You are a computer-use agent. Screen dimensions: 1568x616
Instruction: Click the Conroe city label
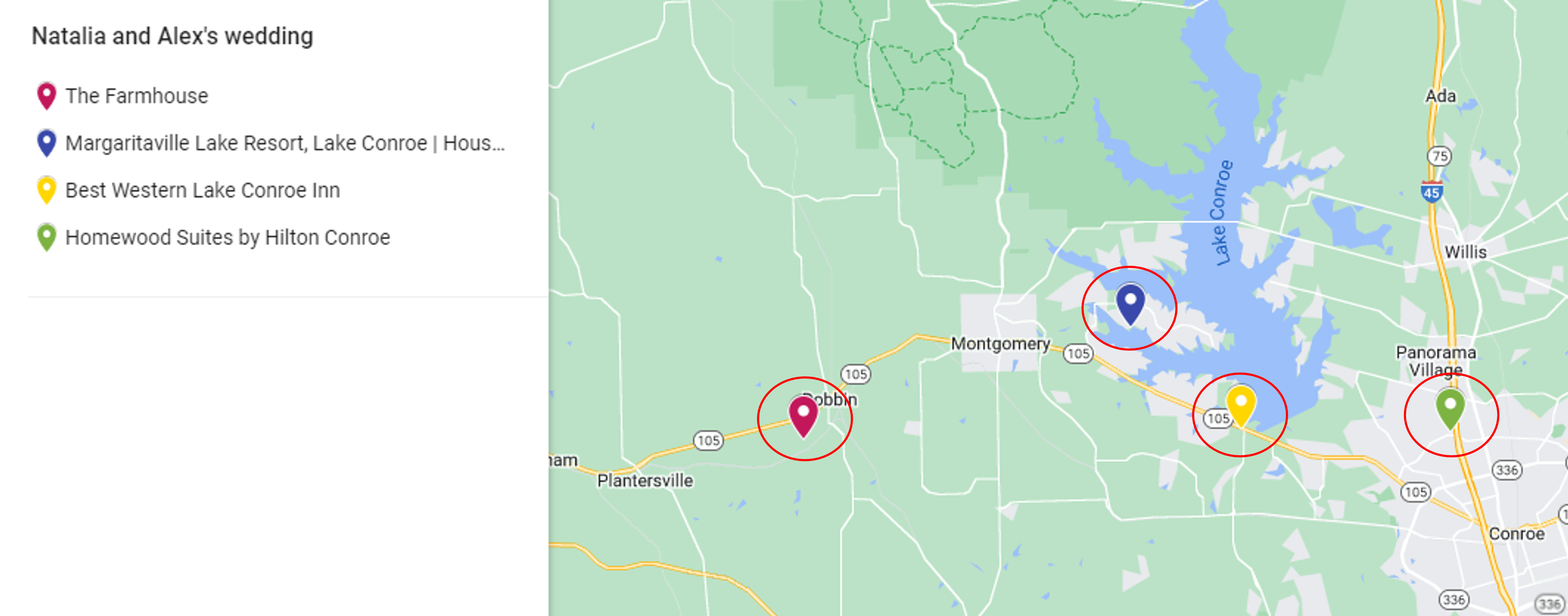pyautogui.click(x=1516, y=534)
